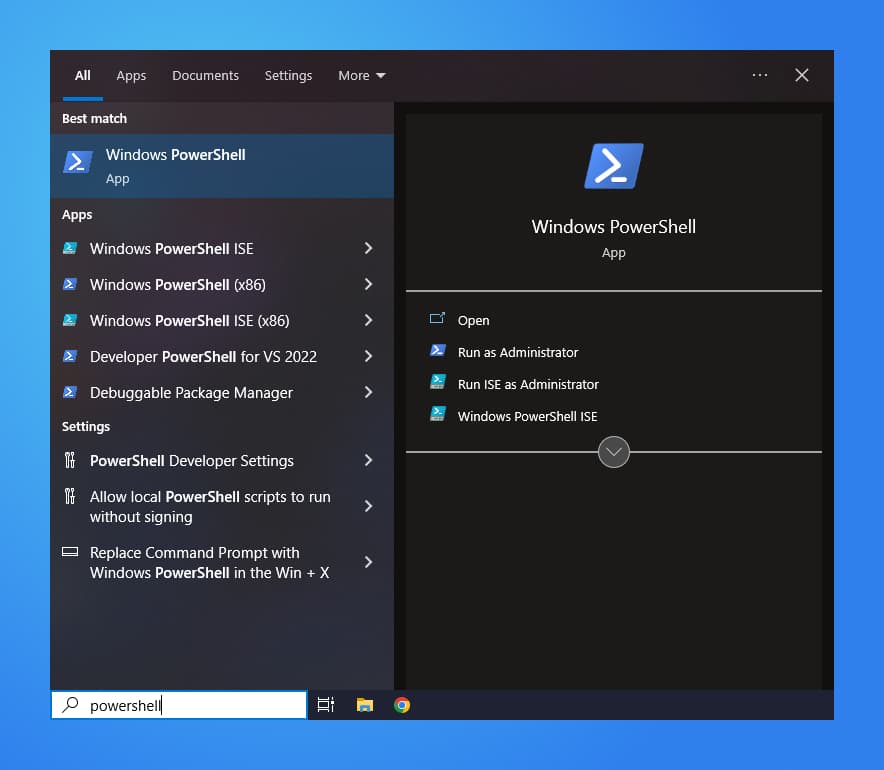Switch to the Documents tab
Screen dimensions: 884x770
coord(205,75)
